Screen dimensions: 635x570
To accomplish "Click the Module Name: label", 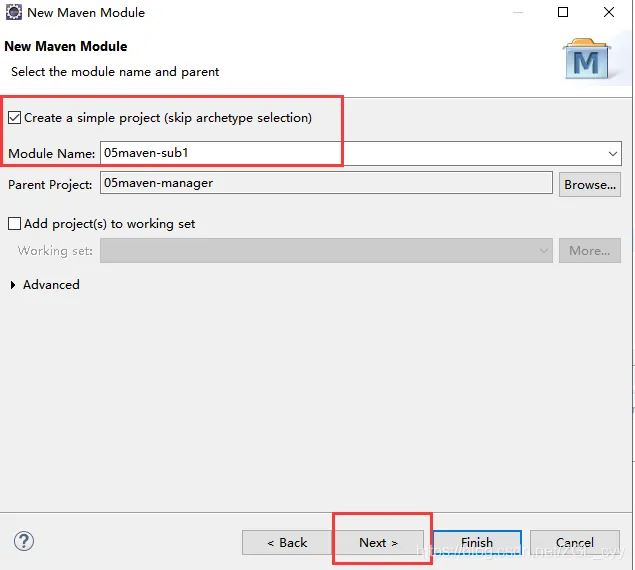I will click(x=51, y=154).
